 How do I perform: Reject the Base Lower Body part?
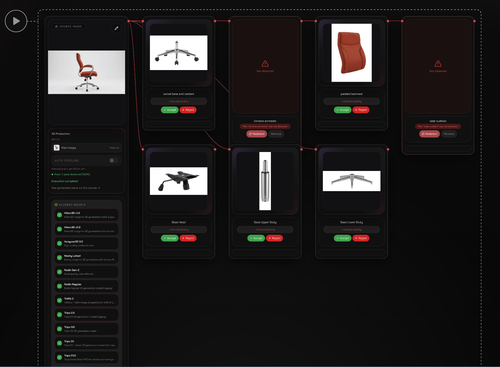coord(361,238)
